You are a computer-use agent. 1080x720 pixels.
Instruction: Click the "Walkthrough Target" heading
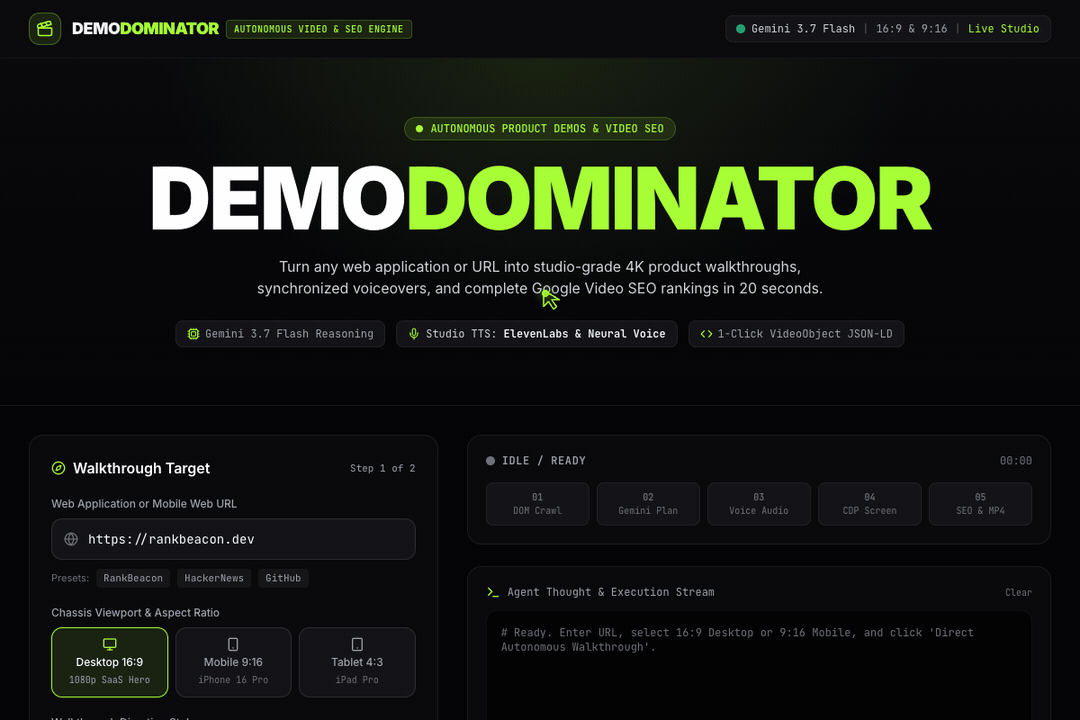tap(141, 469)
